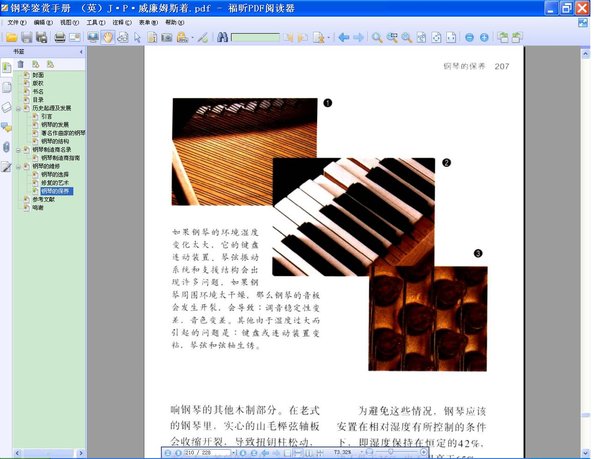Image resolution: width=600 pixels, height=459 pixels.
Task: Click the open file folder icon
Action: (11, 38)
